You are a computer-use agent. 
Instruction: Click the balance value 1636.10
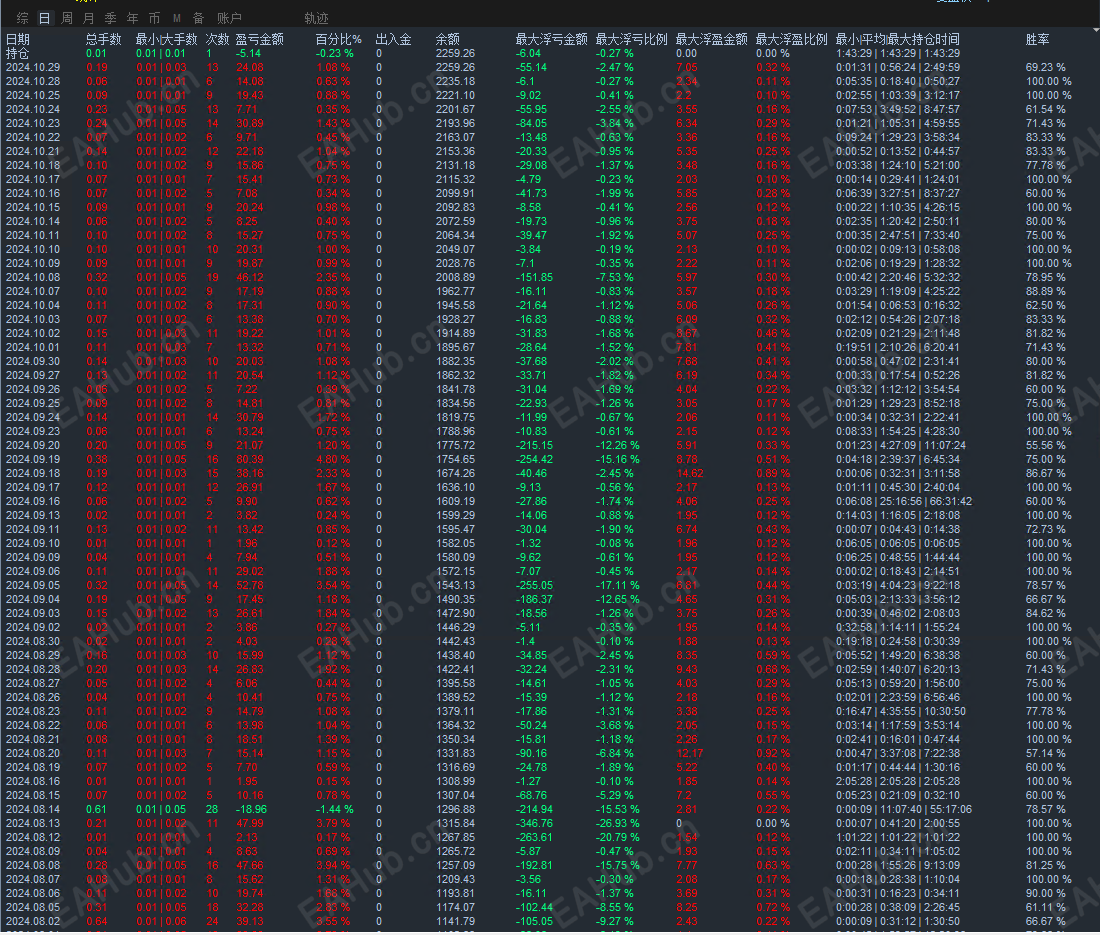click(455, 487)
